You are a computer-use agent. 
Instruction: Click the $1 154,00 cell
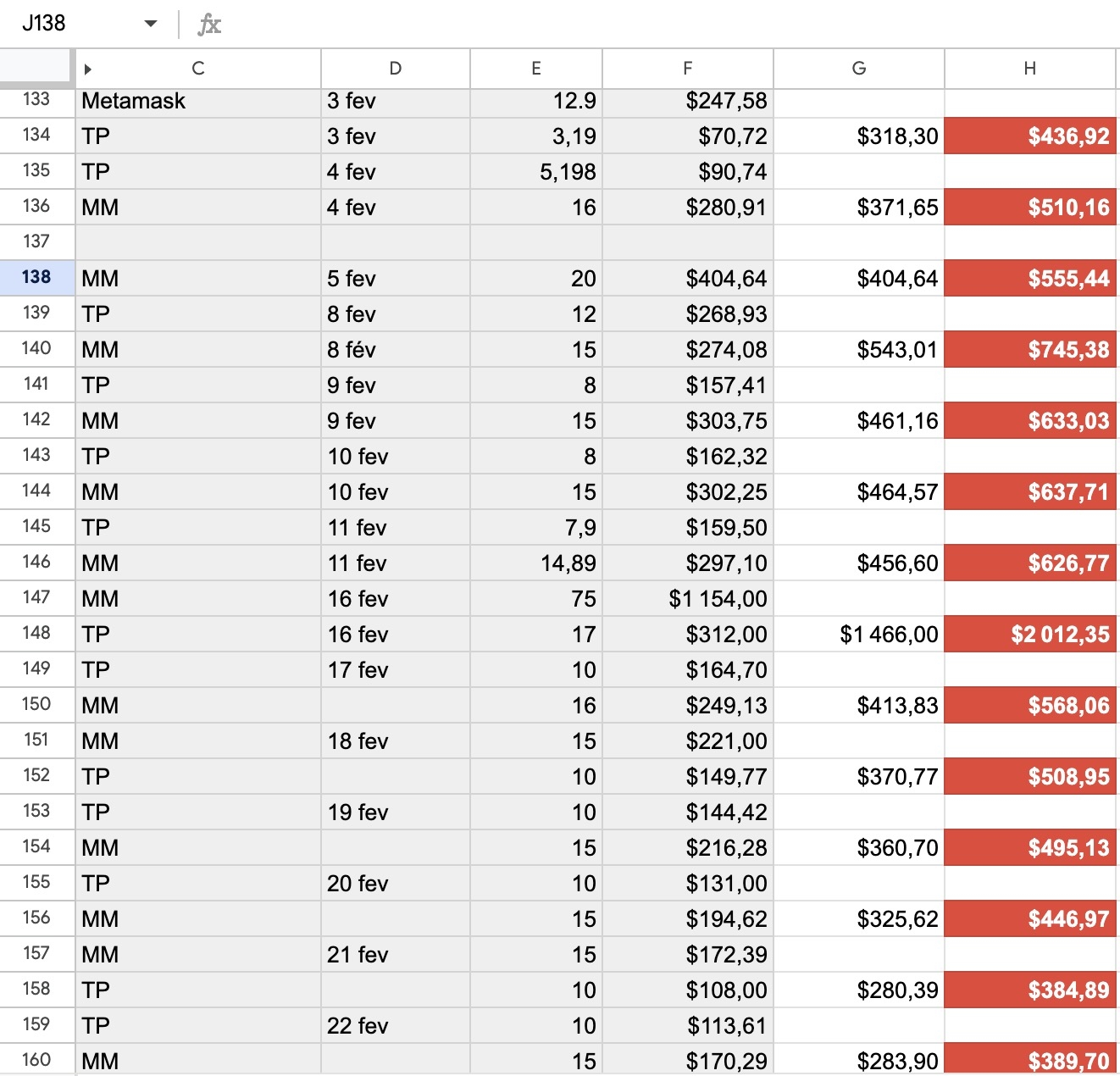tap(687, 599)
